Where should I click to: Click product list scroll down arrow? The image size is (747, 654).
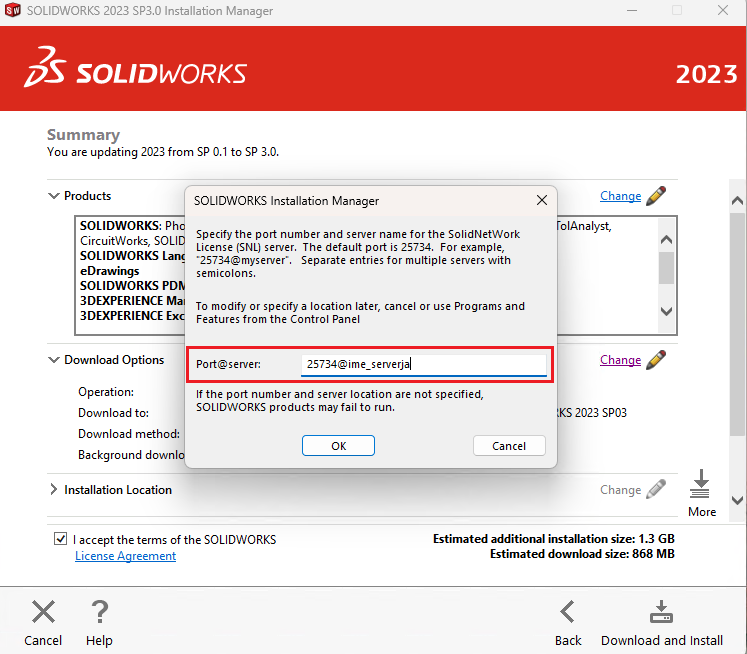pyautogui.click(x=666, y=312)
